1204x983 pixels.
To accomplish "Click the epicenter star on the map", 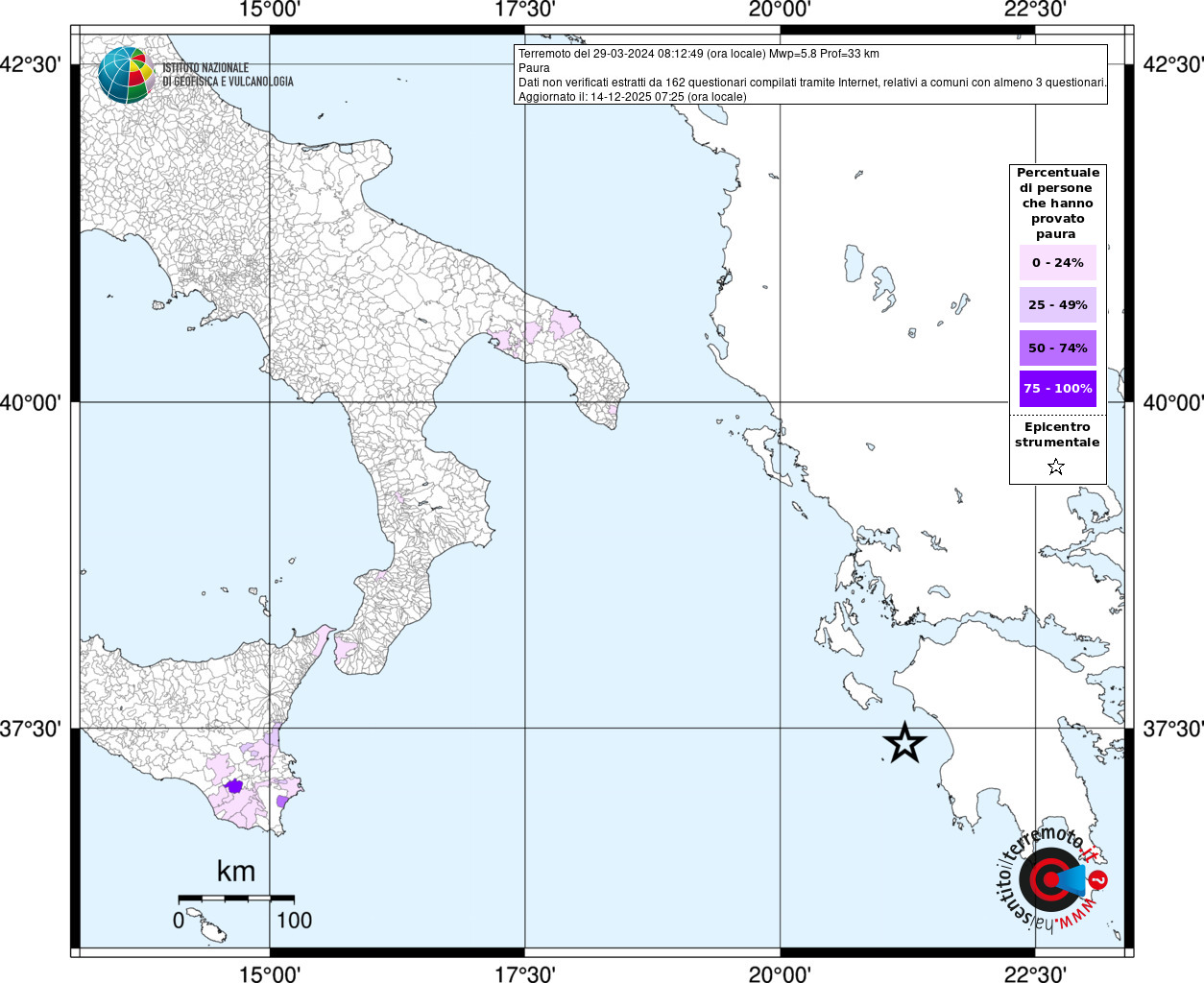I will 904,743.
